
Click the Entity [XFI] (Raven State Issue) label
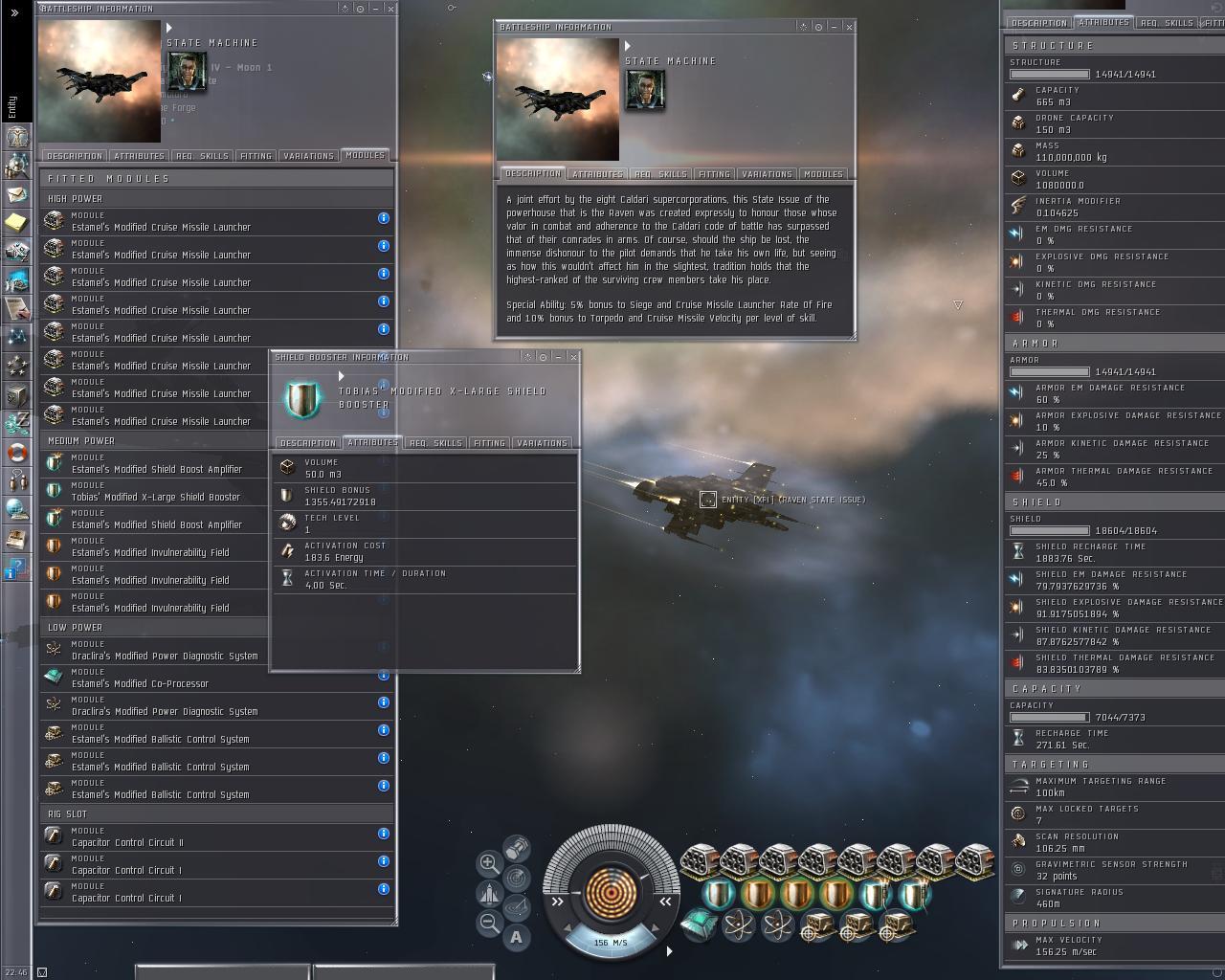(793, 500)
